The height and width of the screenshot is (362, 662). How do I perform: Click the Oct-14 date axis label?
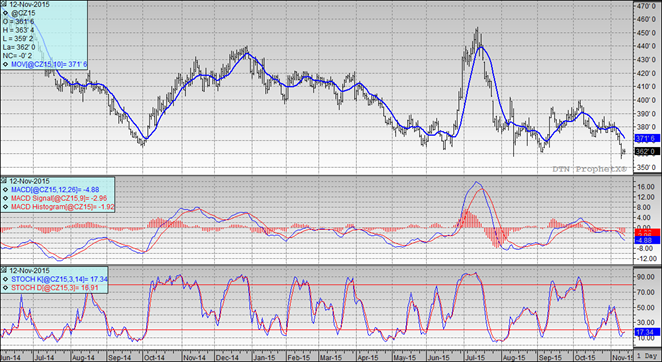click(154, 358)
